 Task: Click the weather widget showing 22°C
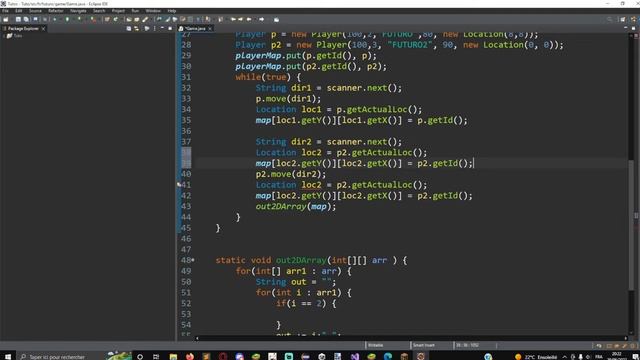(536, 357)
